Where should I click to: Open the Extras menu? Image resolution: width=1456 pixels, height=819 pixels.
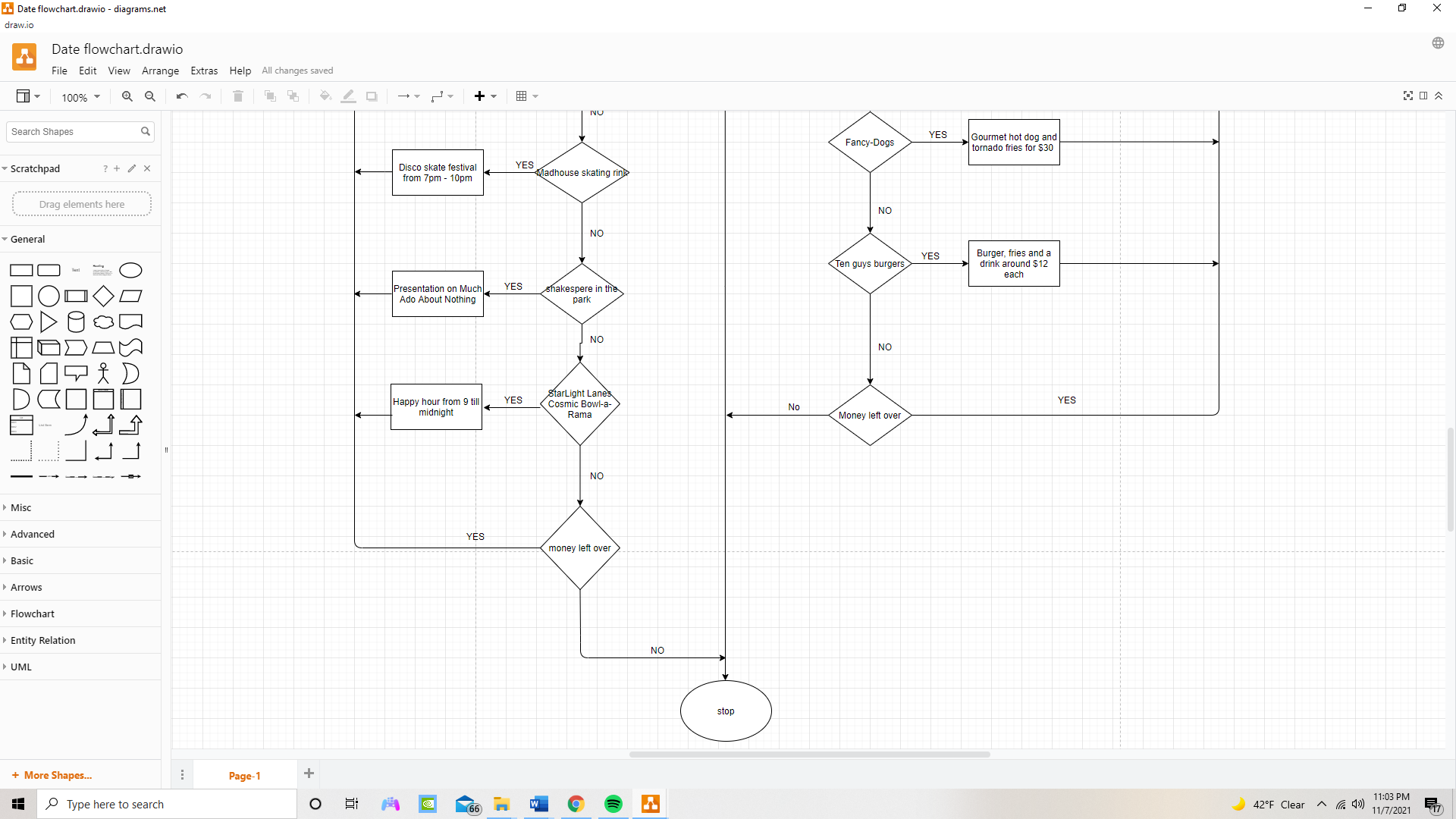[x=203, y=71]
